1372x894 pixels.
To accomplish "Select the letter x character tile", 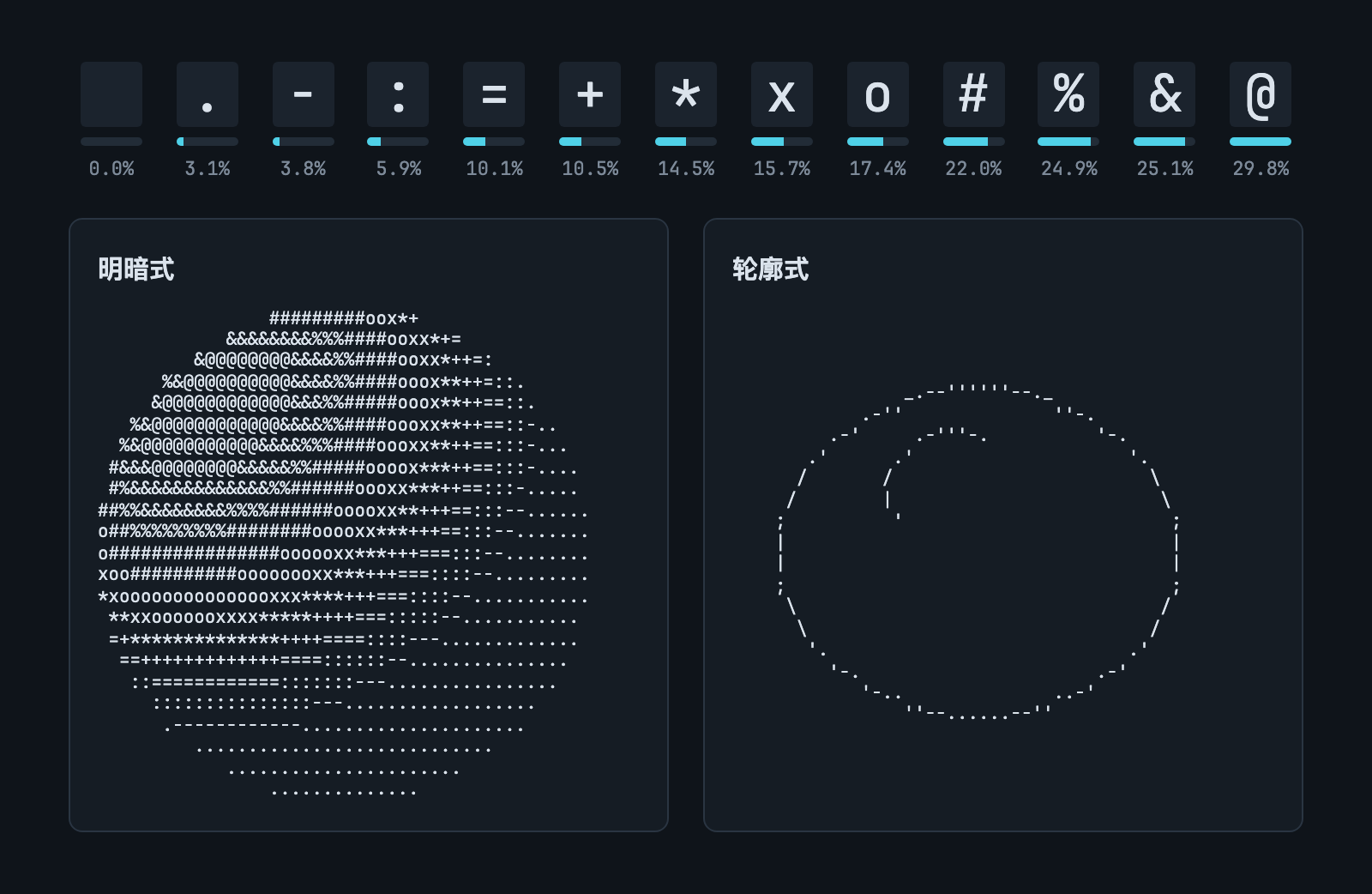I will pos(782,94).
